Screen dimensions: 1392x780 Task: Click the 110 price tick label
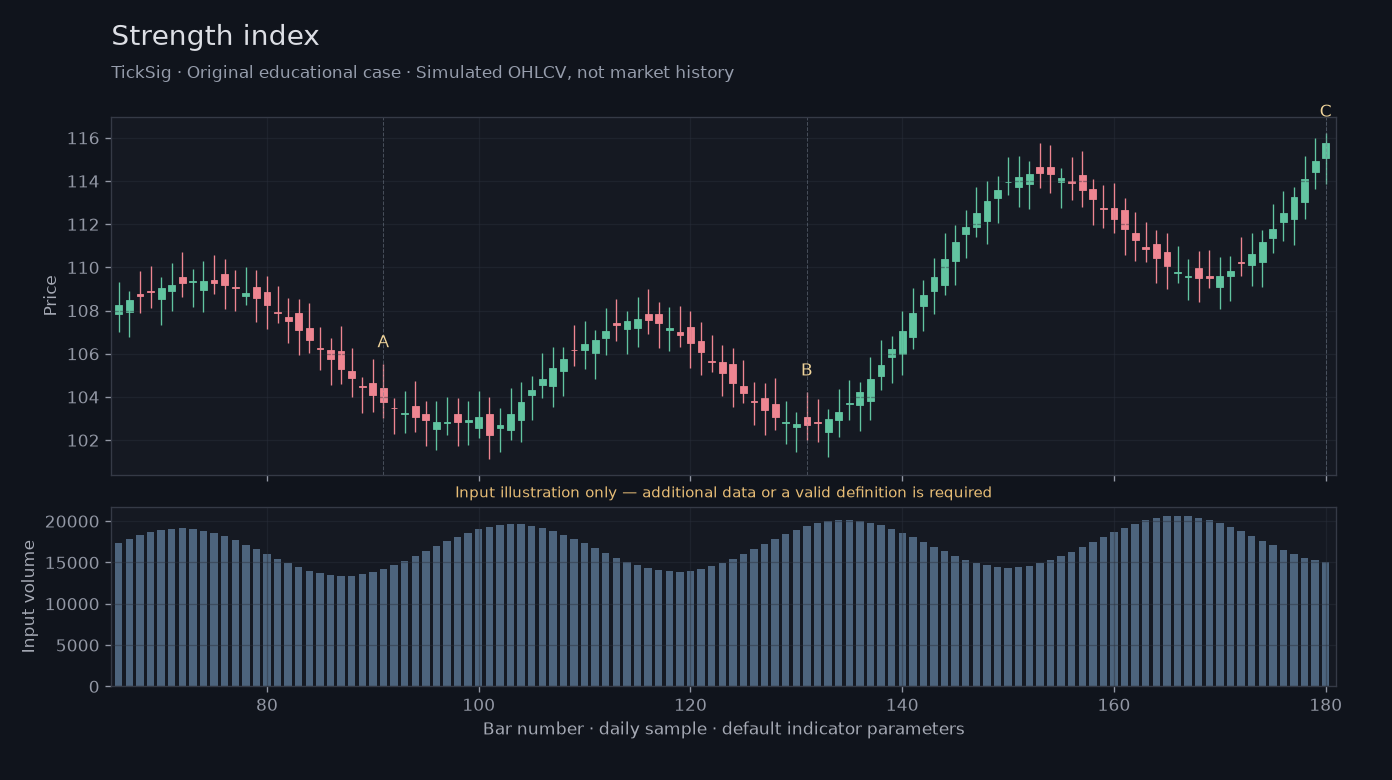tap(83, 268)
